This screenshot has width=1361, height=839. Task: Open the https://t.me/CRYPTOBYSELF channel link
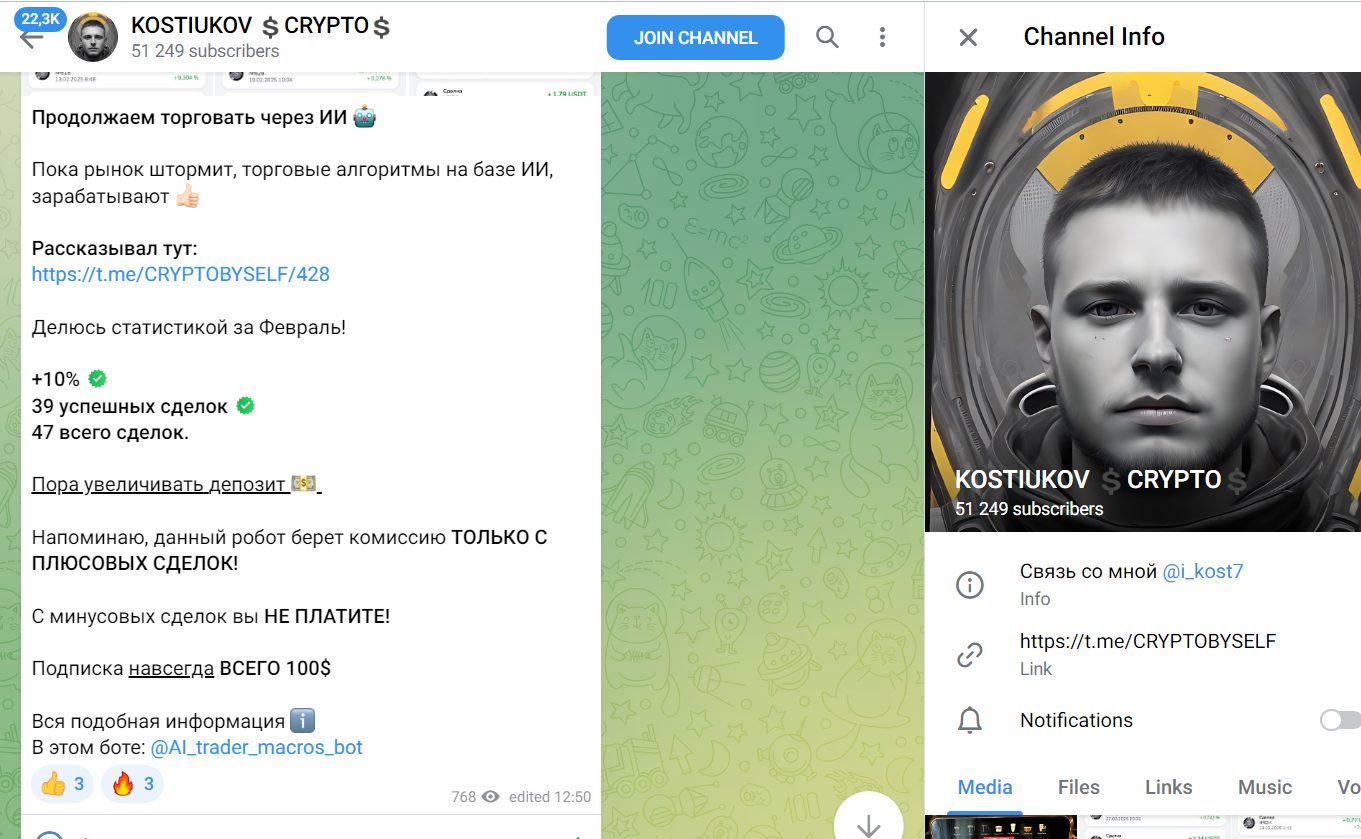1148,641
